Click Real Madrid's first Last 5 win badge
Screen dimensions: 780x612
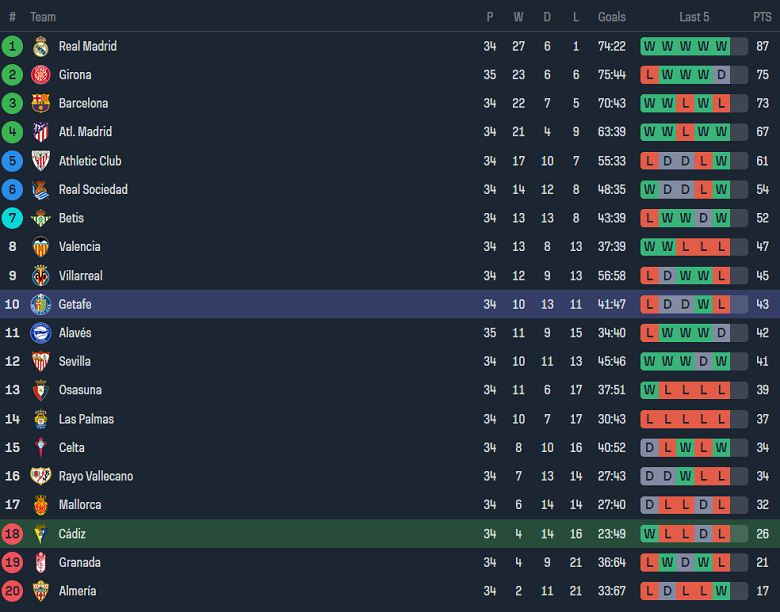coord(650,46)
